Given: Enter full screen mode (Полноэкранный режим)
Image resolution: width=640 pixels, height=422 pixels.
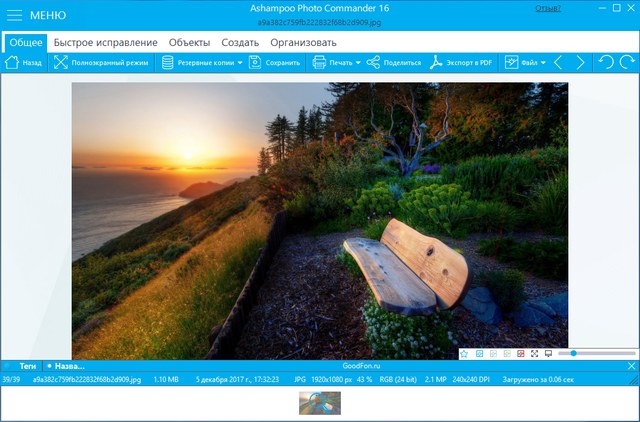Looking at the screenshot, I should (x=98, y=62).
